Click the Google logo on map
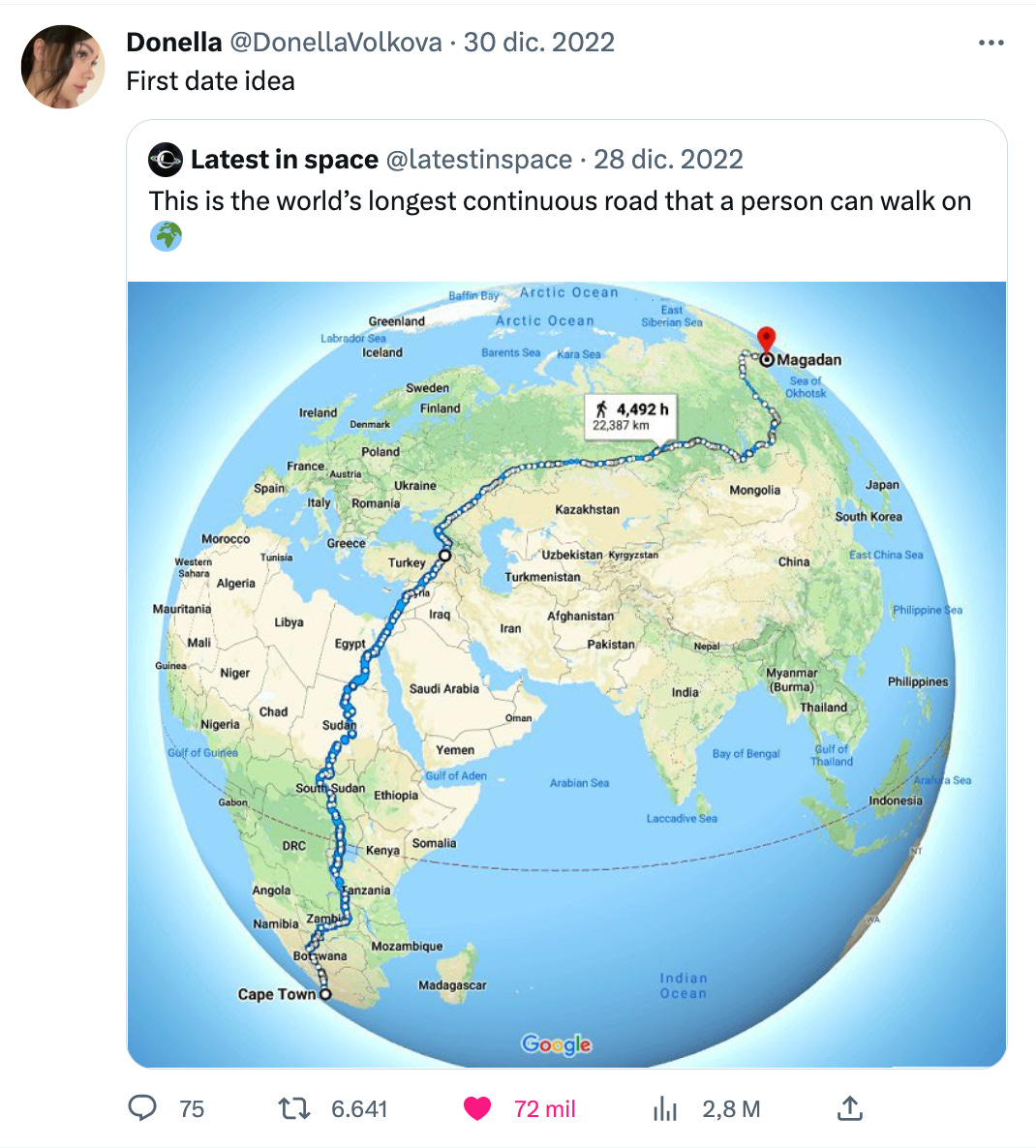The image size is (1036, 1148). (x=557, y=1044)
